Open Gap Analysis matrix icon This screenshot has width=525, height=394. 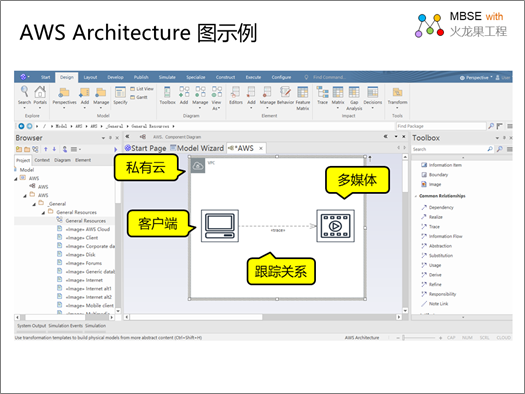click(354, 92)
